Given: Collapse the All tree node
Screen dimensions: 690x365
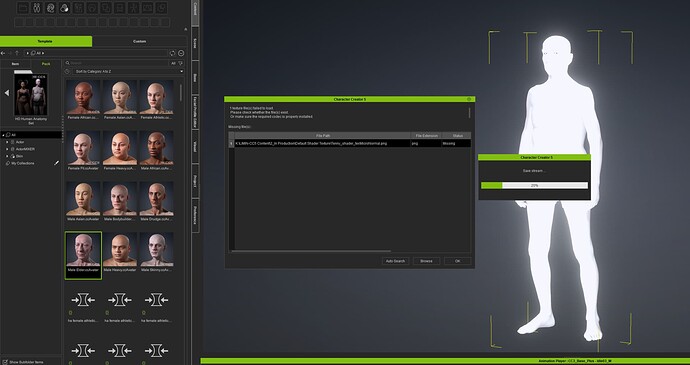Looking at the screenshot, I should coord(3,135).
